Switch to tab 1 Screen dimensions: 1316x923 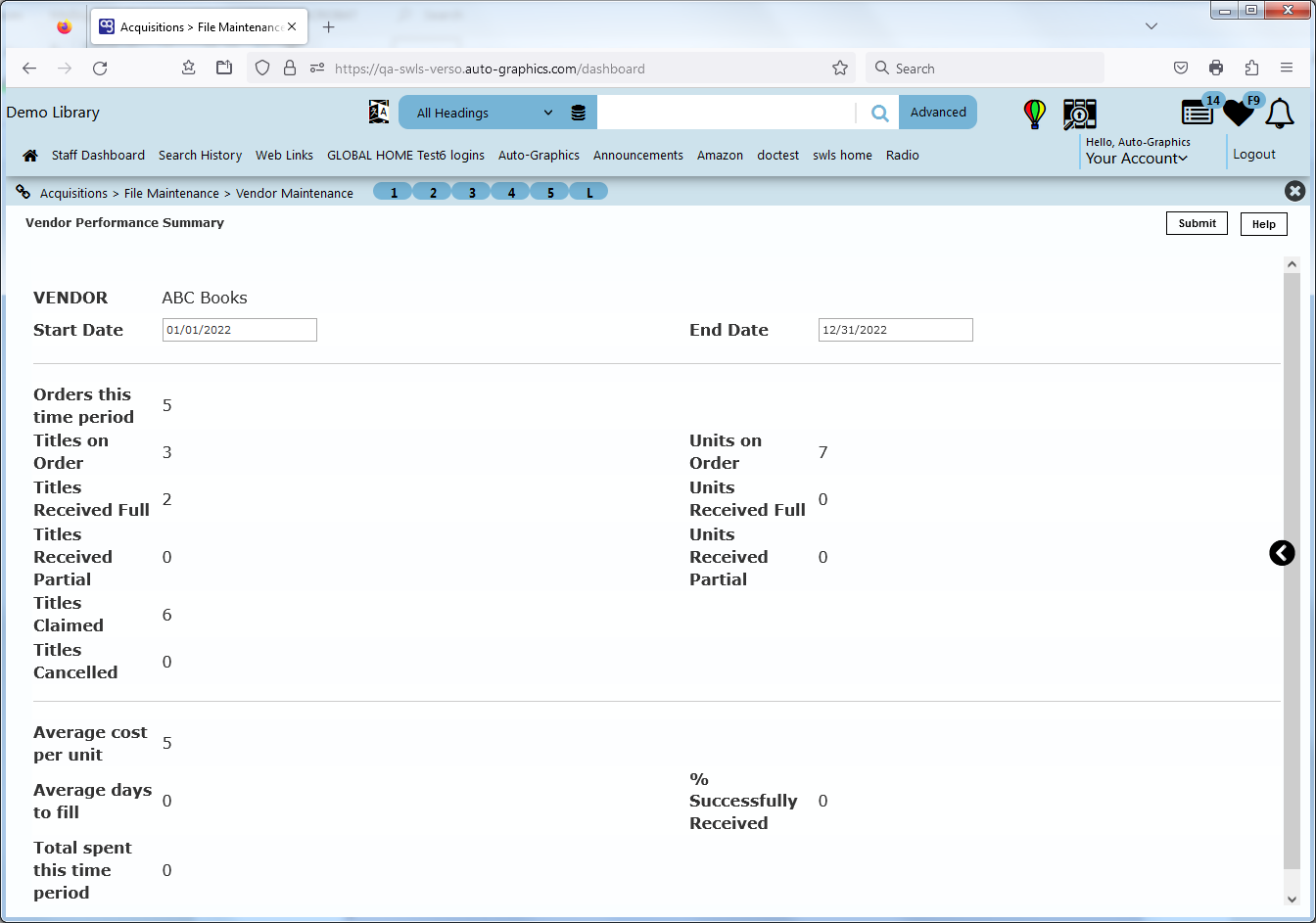coord(394,192)
